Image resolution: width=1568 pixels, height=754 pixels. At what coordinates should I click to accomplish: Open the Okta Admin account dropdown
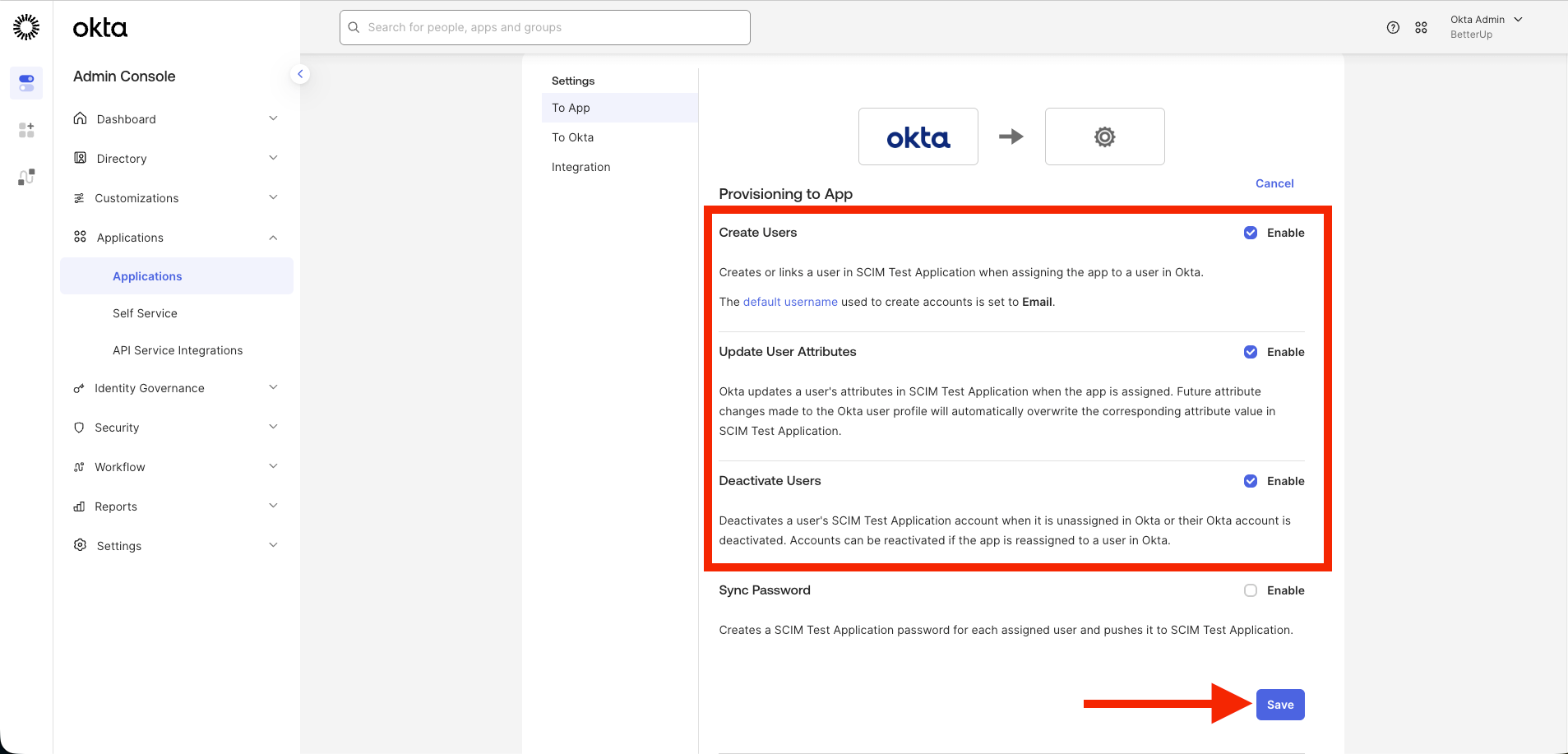coord(1487,27)
